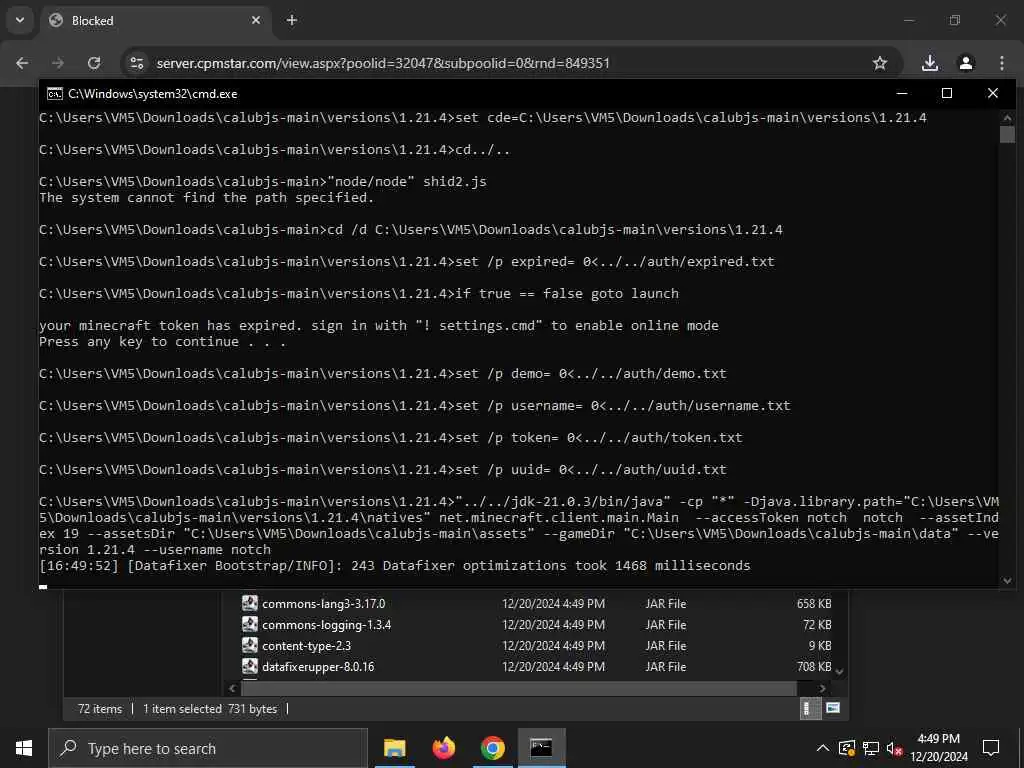Open Chrome downloads icon
This screenshot has width=1024, height=768.
pyautogui.click(x=930, y=63)
